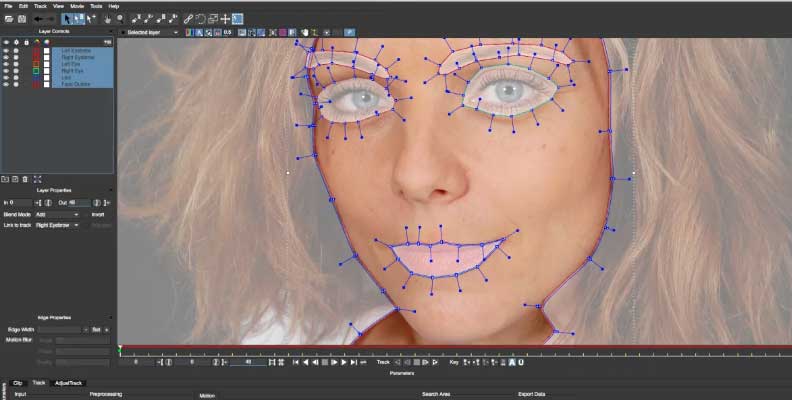Open the Blend Mode dropdown
This screenshot has width=792, height=400.
58,214
